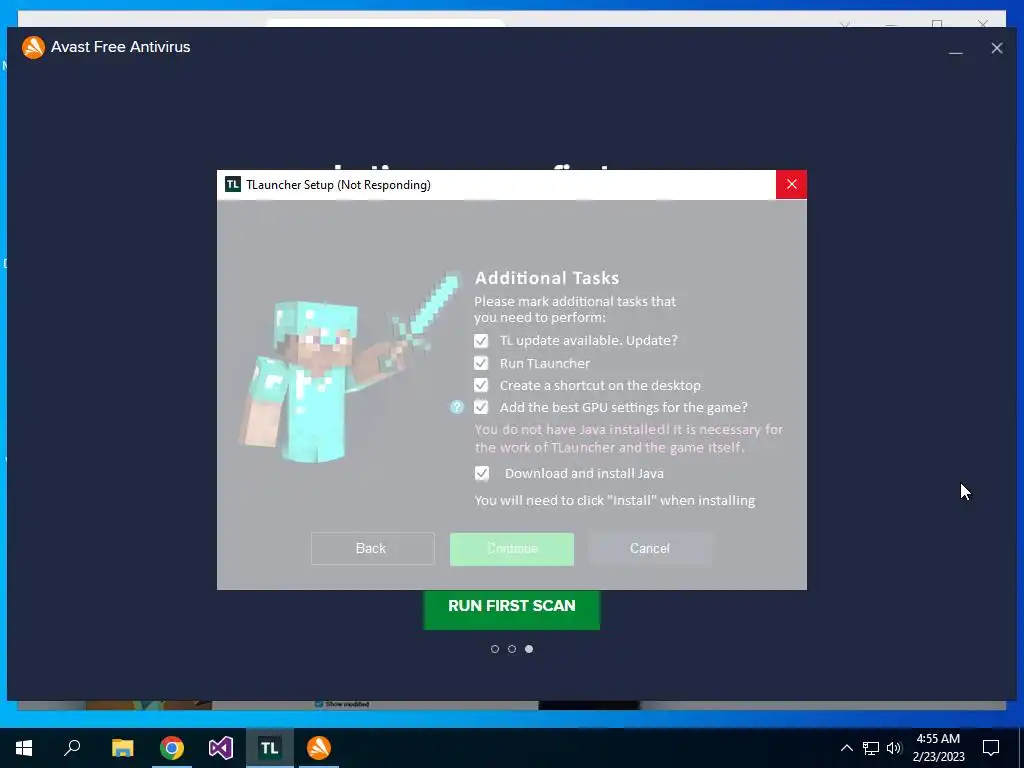Open the taskbar clock and date
This screenshot has width=1024, height=768.
(x=938, y=748)
